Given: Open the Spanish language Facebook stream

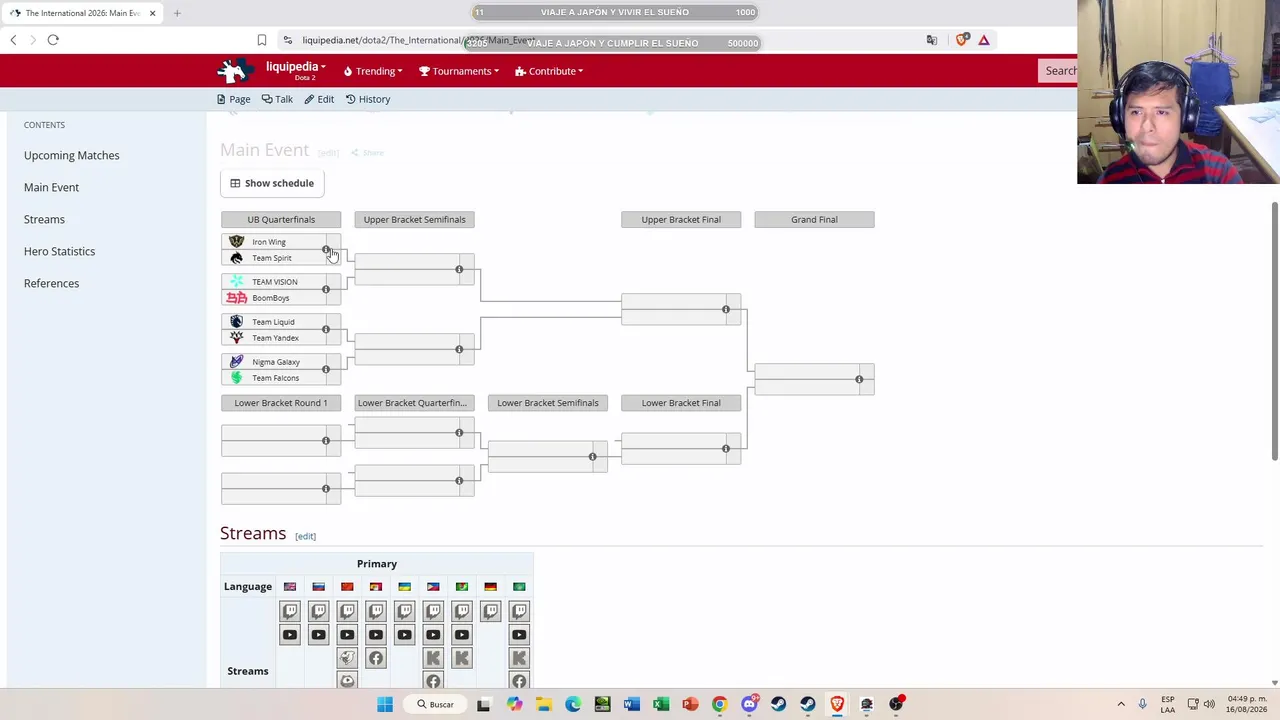Looking at the screenshot, I should [376, 658].
